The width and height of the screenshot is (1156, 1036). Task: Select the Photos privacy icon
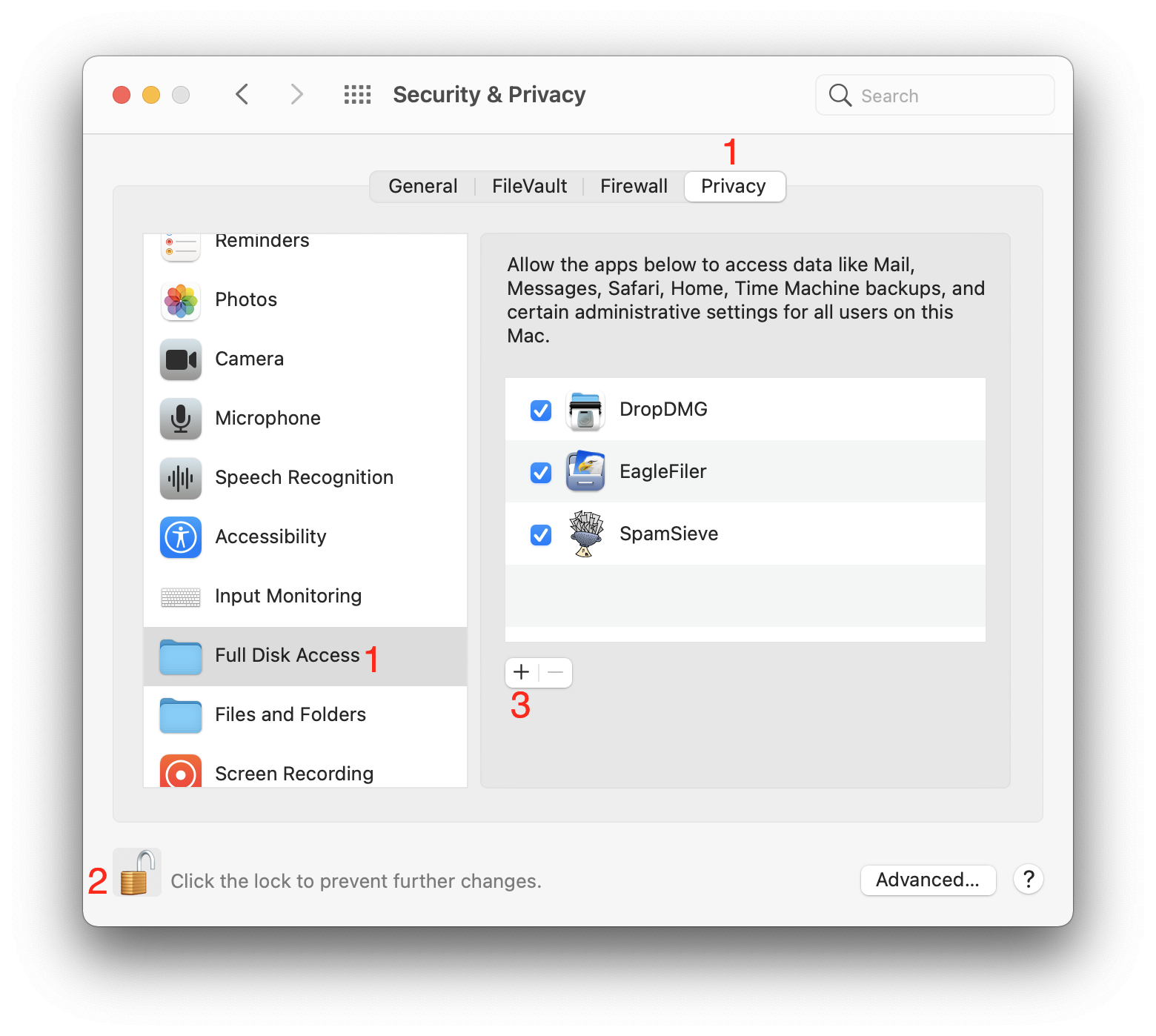pyautogui.click(x=180, y=301)
